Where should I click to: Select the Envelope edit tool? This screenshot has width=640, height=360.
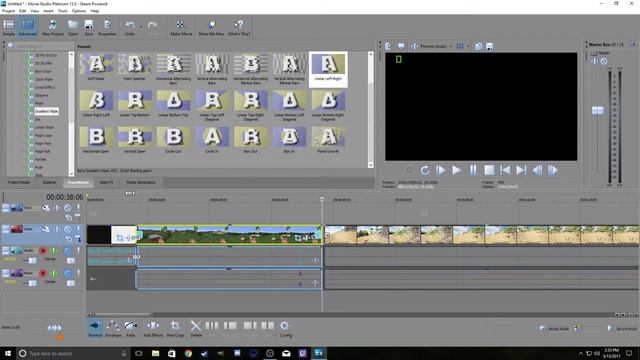click(x=113, y=329)
